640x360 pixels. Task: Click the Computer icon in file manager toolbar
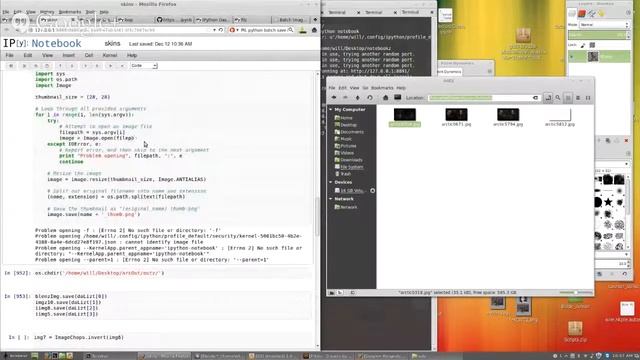pyautogui.click(x=398, y=98)
